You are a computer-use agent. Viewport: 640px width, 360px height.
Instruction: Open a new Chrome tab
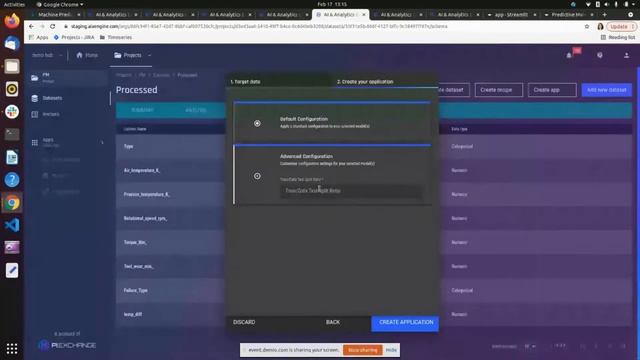click(604, 15)
